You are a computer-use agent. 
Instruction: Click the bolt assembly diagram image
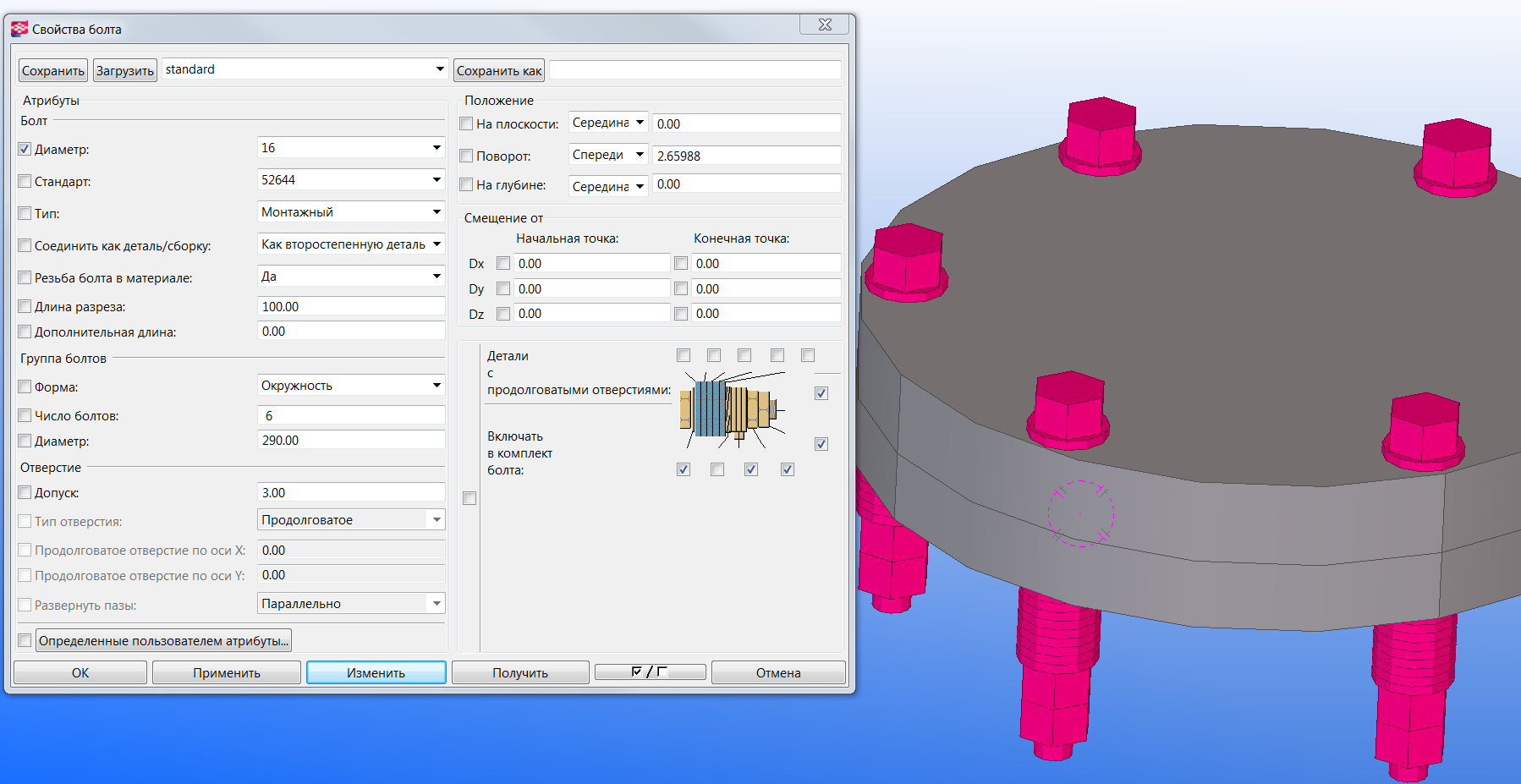coord(733,409)
